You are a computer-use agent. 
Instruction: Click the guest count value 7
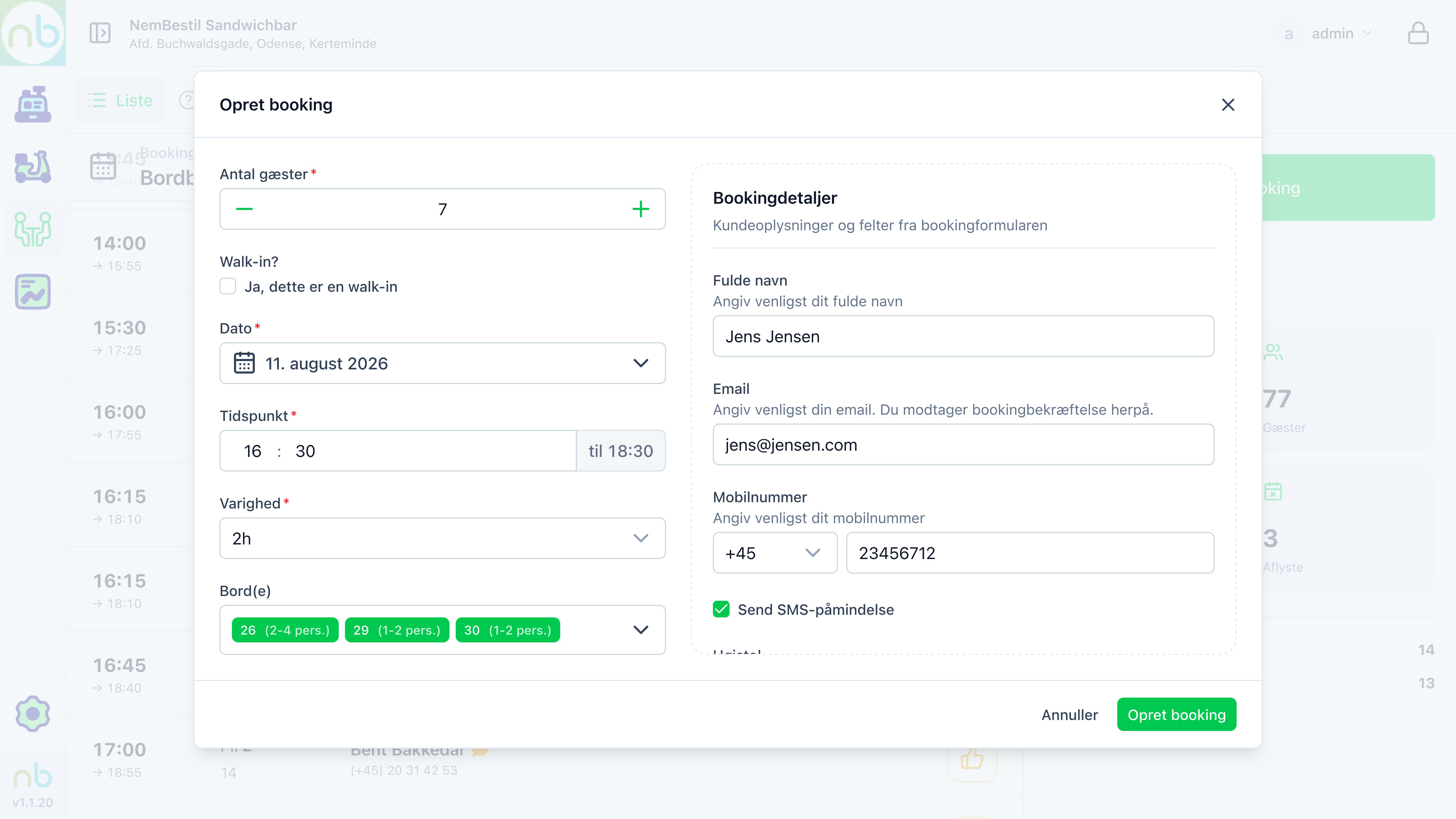coord(443,210)
